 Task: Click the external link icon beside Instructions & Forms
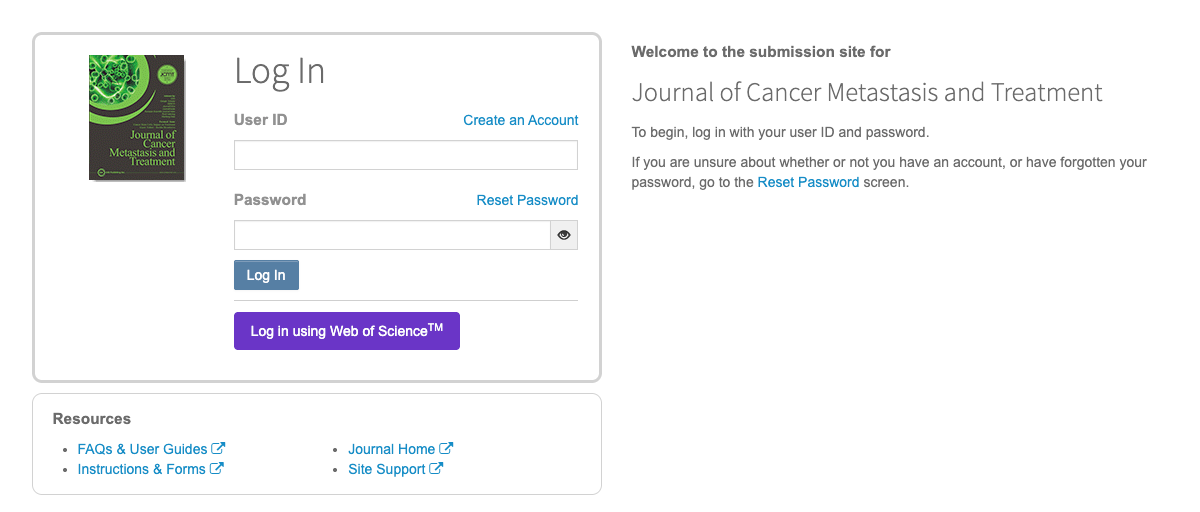[x=216, y=469]
